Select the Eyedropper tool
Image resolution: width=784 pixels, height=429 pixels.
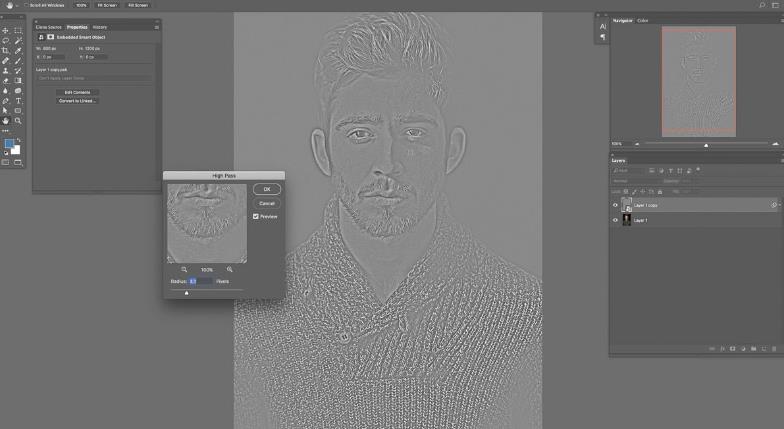point(18,50)
